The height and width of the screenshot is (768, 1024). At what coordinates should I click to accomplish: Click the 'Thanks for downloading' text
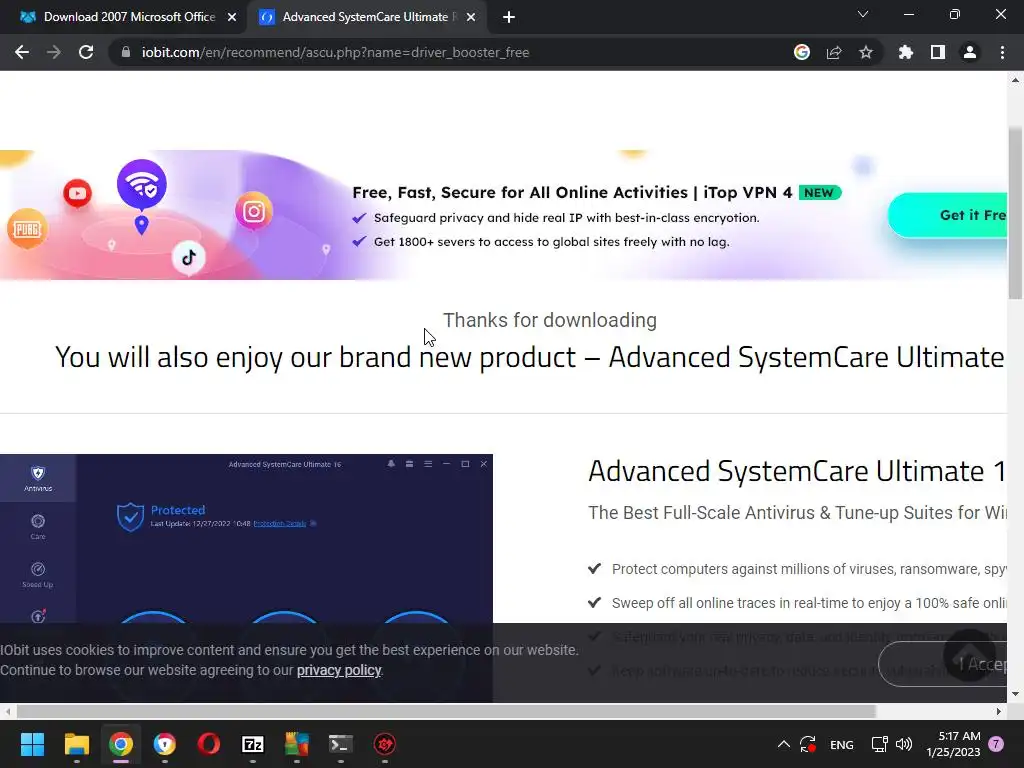pyautogui.click(x=550, y=320)
